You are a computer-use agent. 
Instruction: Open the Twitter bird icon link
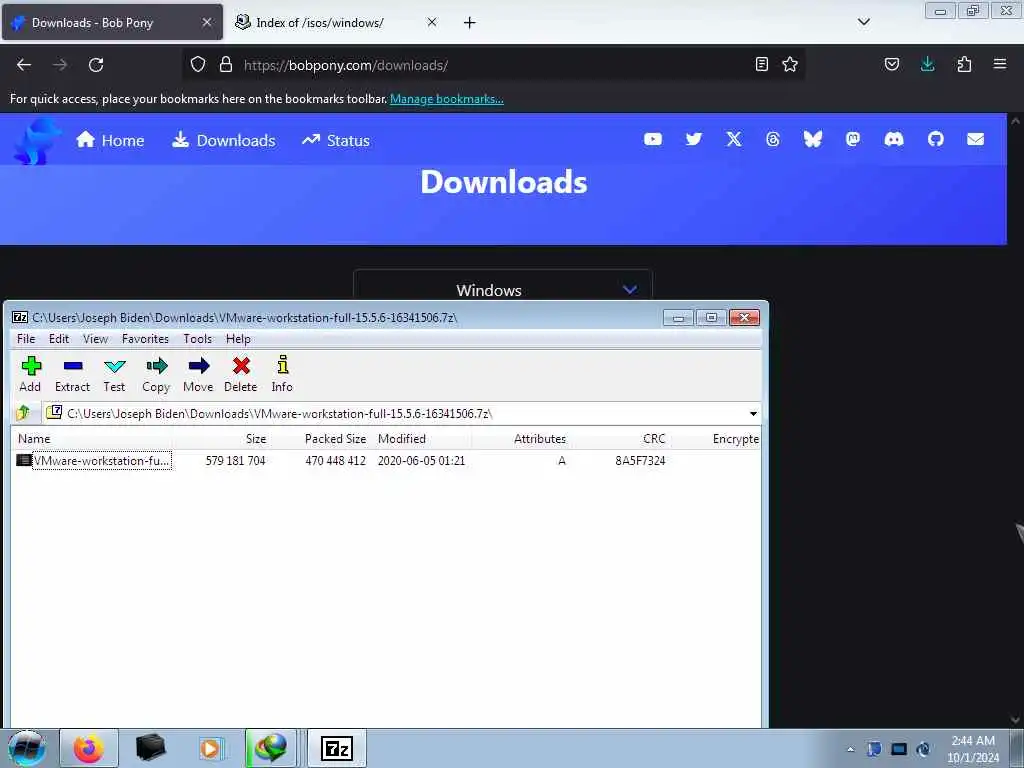(694, 139)
